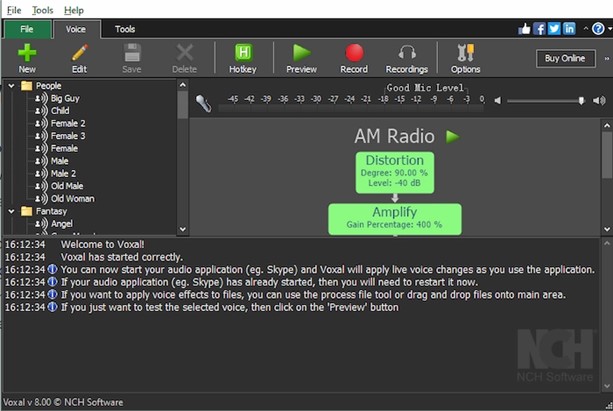
Task: Mute using the low-volume speaker icon
Action: point(497,101)
